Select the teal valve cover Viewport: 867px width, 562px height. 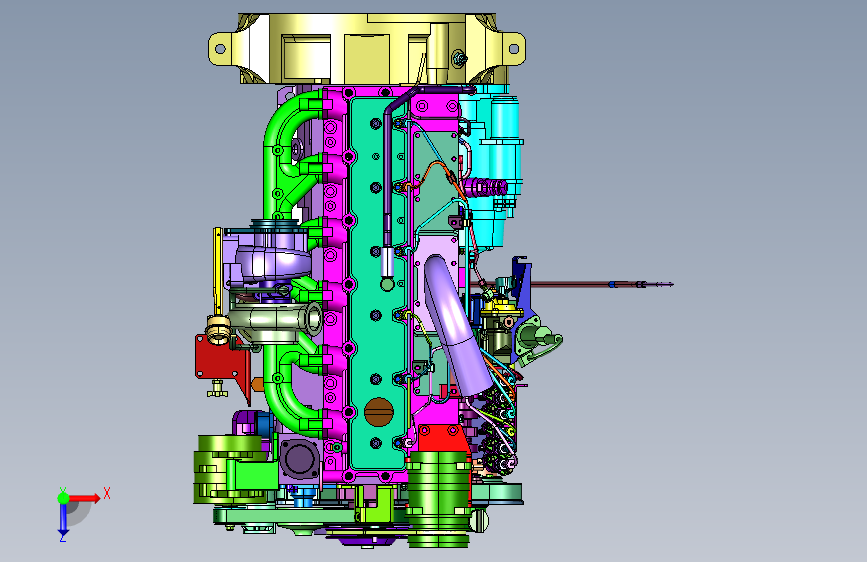tap(378, 282)
